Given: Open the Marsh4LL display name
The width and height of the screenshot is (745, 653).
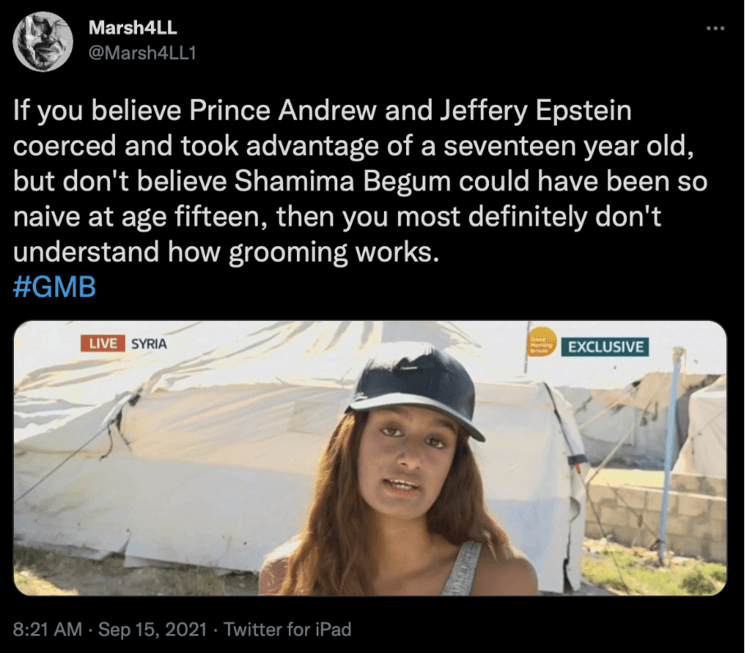Looking at the screenshot, I should [133, 28].
